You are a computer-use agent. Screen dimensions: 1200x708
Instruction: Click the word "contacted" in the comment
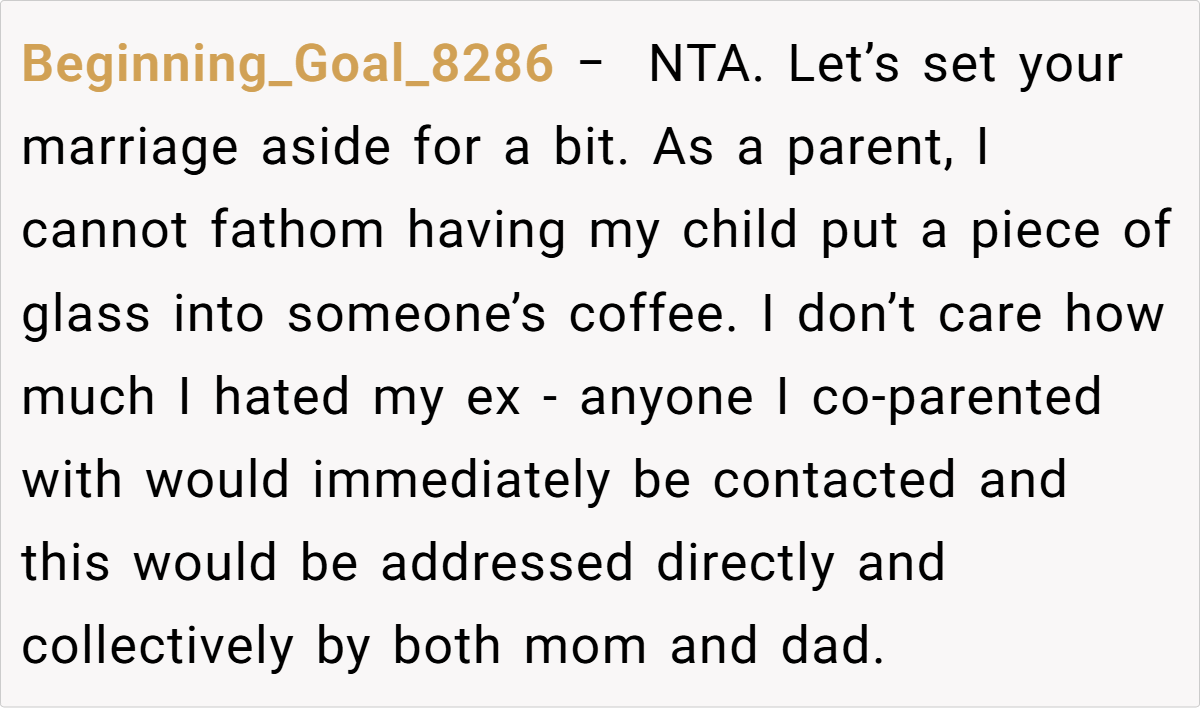835,481
